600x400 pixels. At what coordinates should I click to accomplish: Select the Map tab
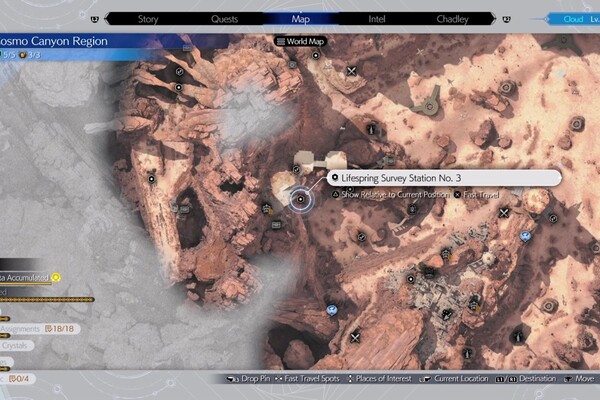pyautogui.click(x=300, y=19)
